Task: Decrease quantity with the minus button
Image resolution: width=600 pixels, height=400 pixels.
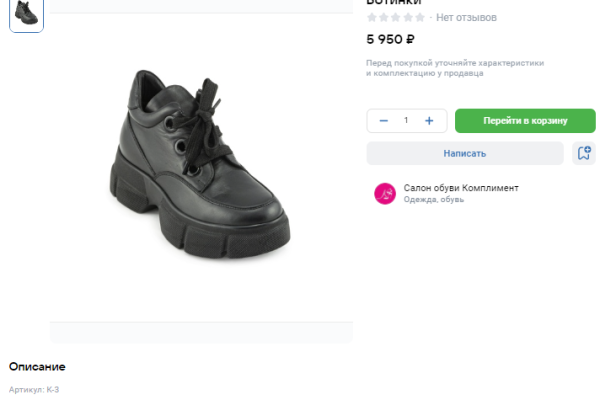Action: 383,121
